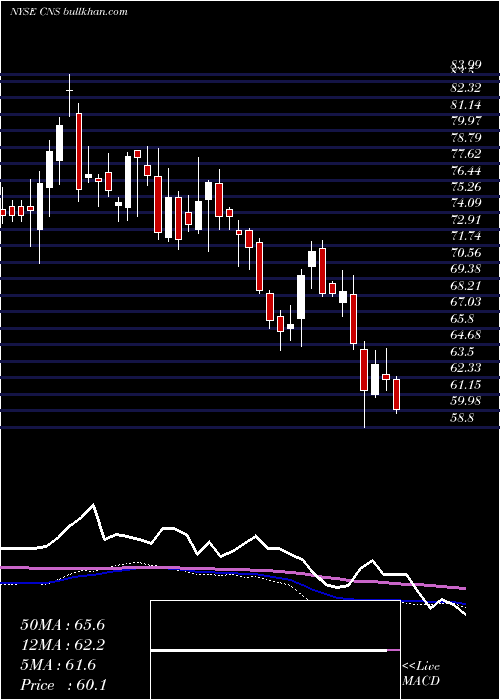The image size is (500, 700).
Task: Click the 70.56 price axis label
Action: (x=466, y=253)
